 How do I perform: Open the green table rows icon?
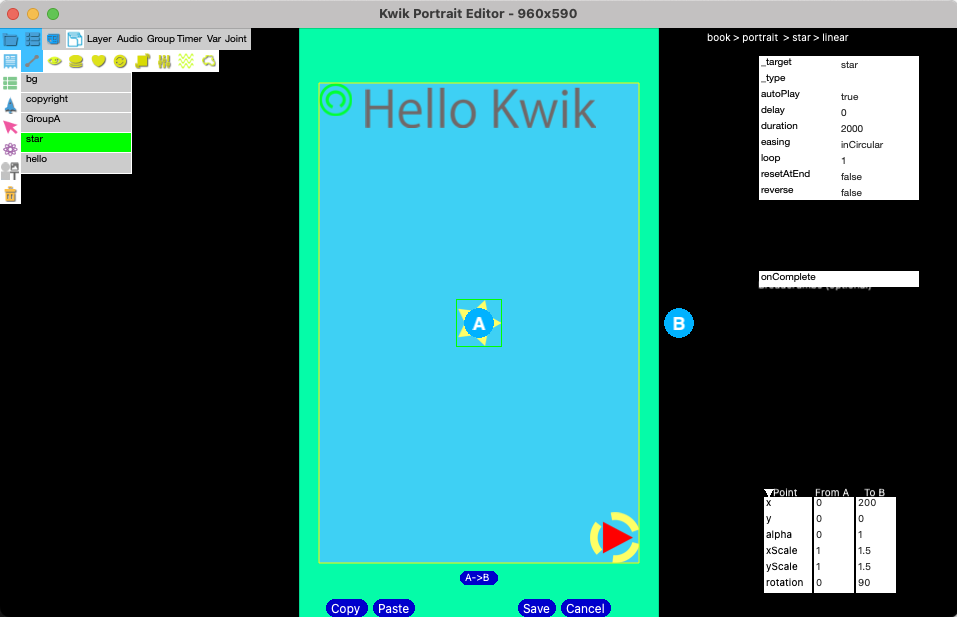pos(10,83)
